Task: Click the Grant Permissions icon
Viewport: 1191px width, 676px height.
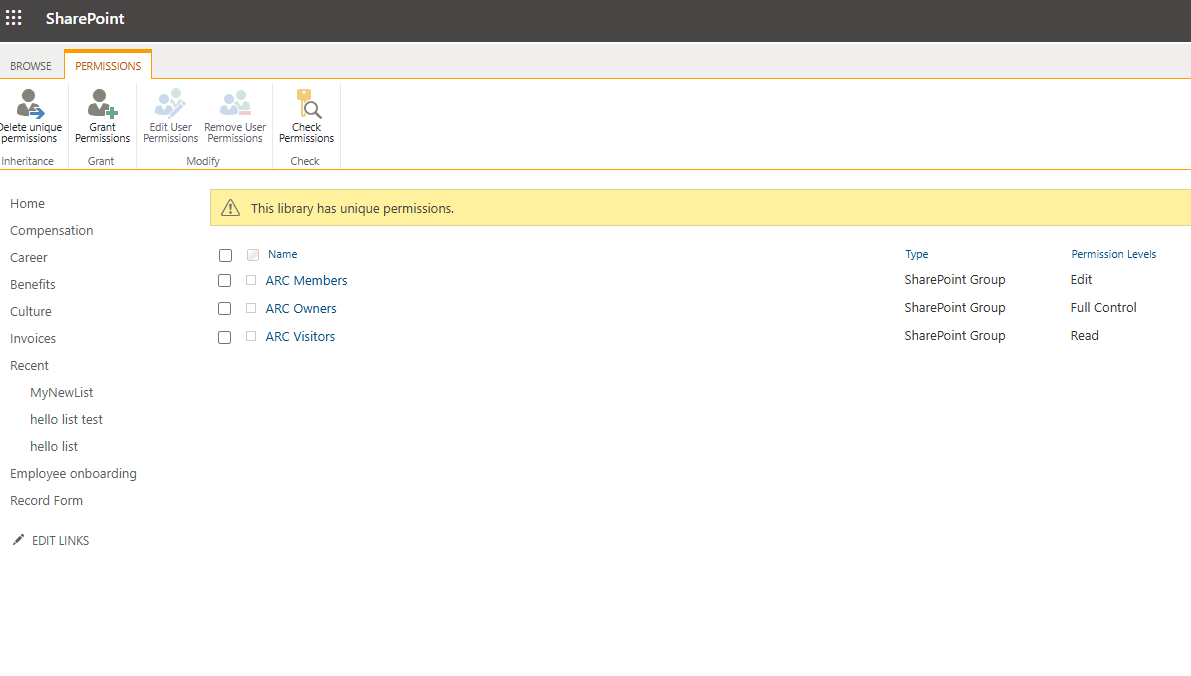Action: (102, 104)
